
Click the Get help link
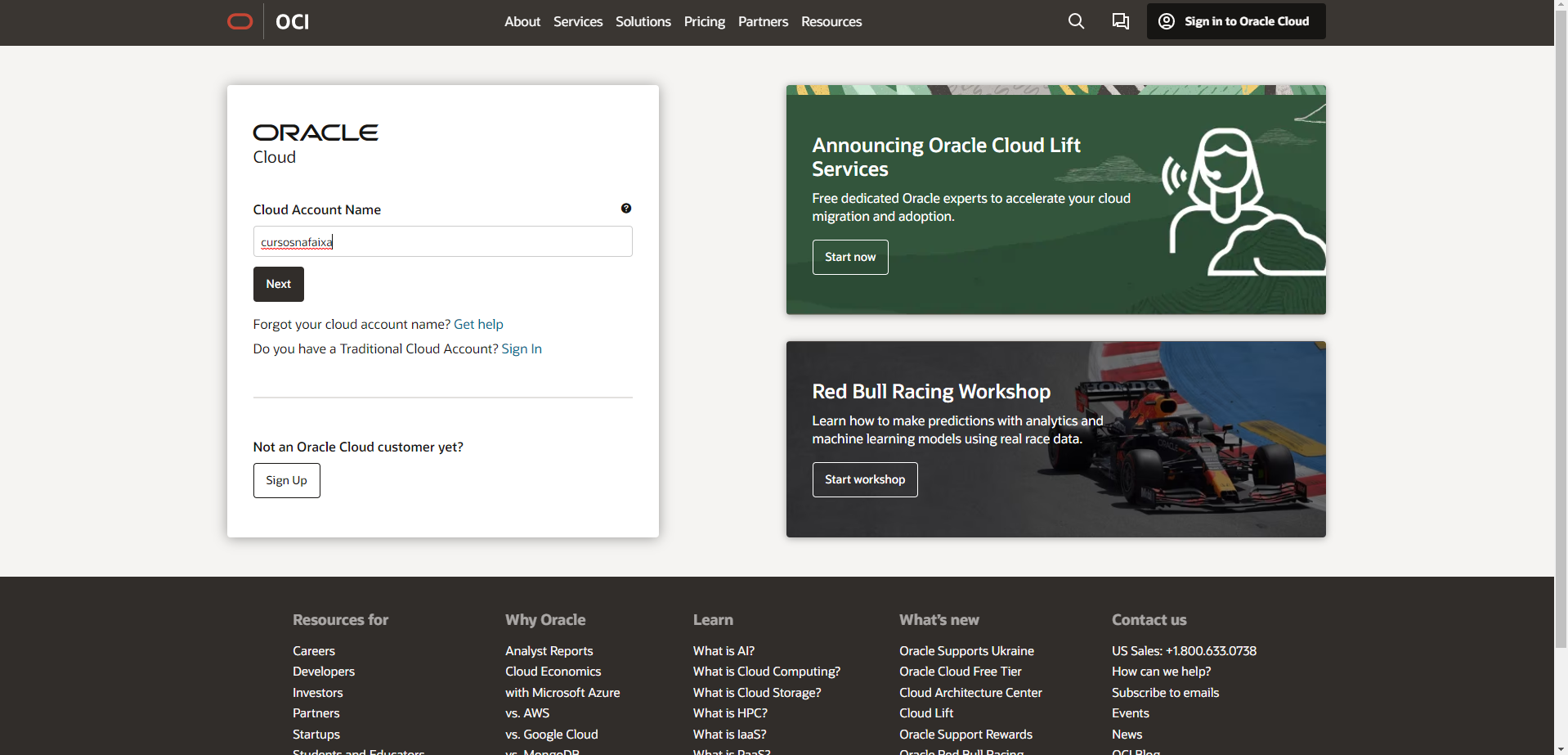coord(478,324)
